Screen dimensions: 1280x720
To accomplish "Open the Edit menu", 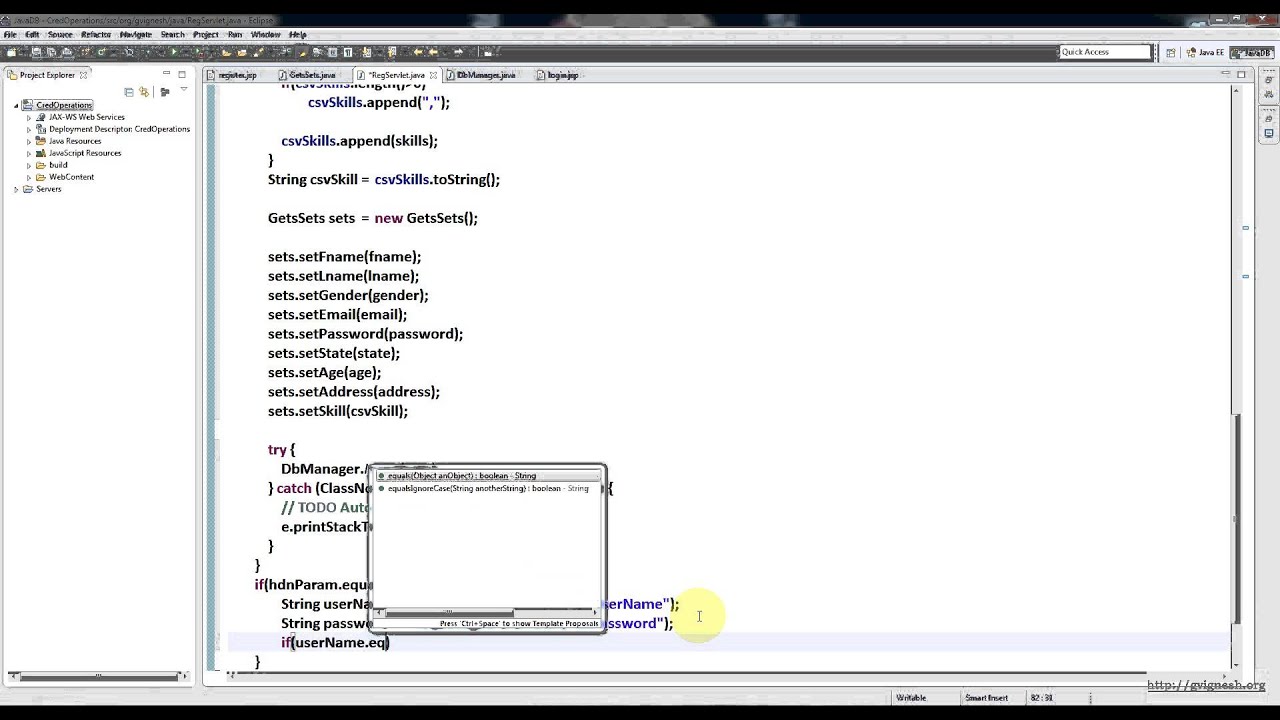I will point(32,34).
